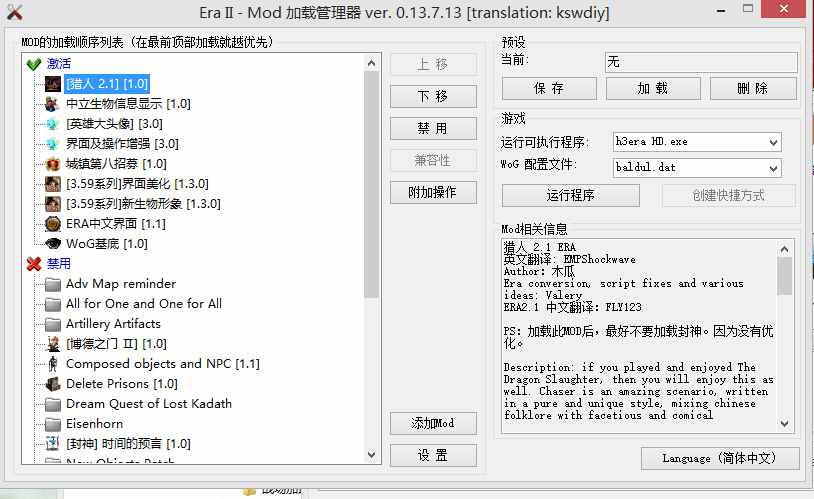
Task: Close the Mod manager window
Action: (x=784, y=9)
